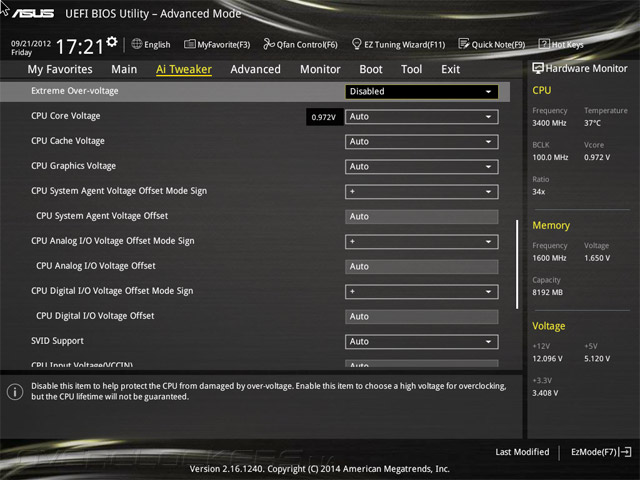Click +5V value 5.120 V
Screen dimensions: 640x480
tap(597, 358)
